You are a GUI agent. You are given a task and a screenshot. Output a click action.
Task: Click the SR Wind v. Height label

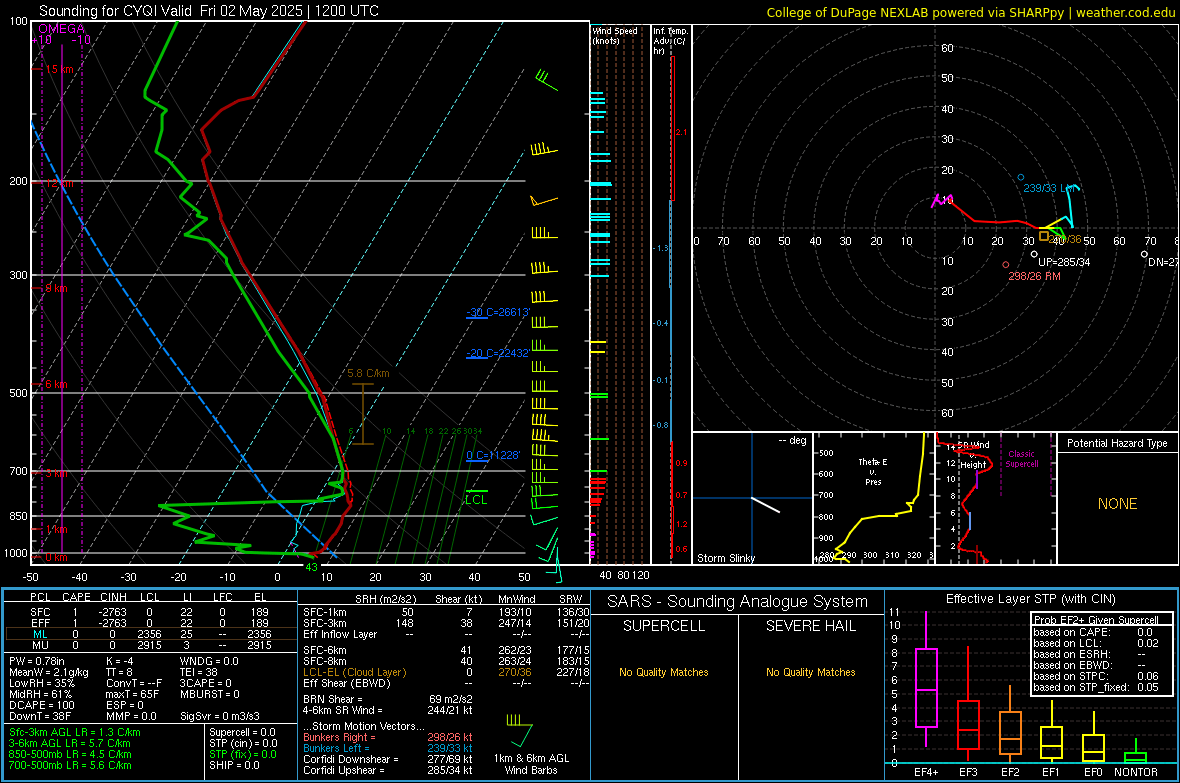[972, 455]
